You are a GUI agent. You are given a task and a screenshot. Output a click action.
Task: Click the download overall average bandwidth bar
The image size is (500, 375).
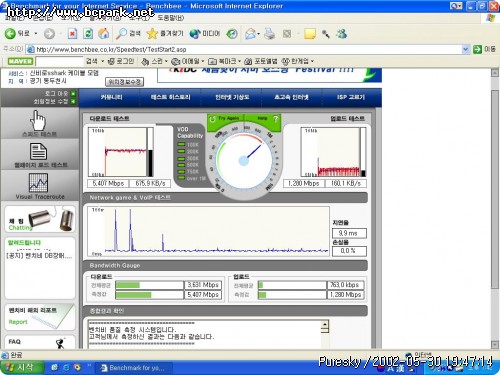[x=150, y=285]
